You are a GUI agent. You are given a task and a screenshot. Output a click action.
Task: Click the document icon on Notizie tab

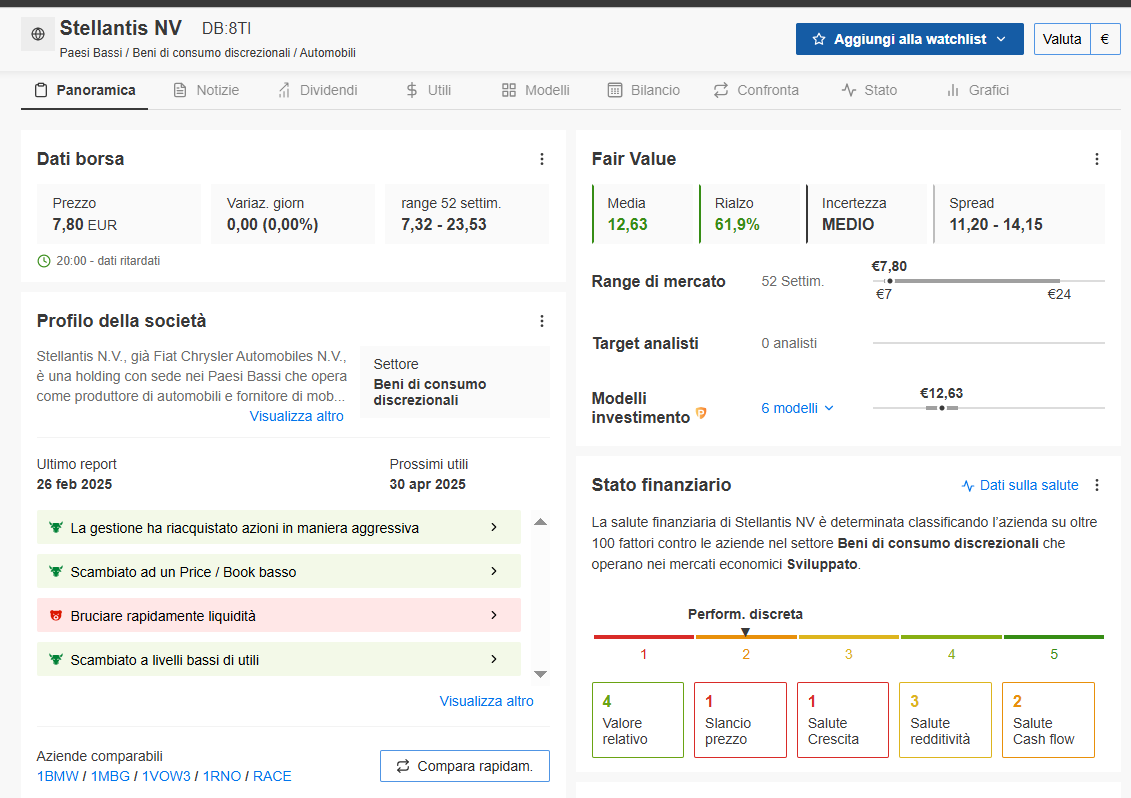point(180,90)
